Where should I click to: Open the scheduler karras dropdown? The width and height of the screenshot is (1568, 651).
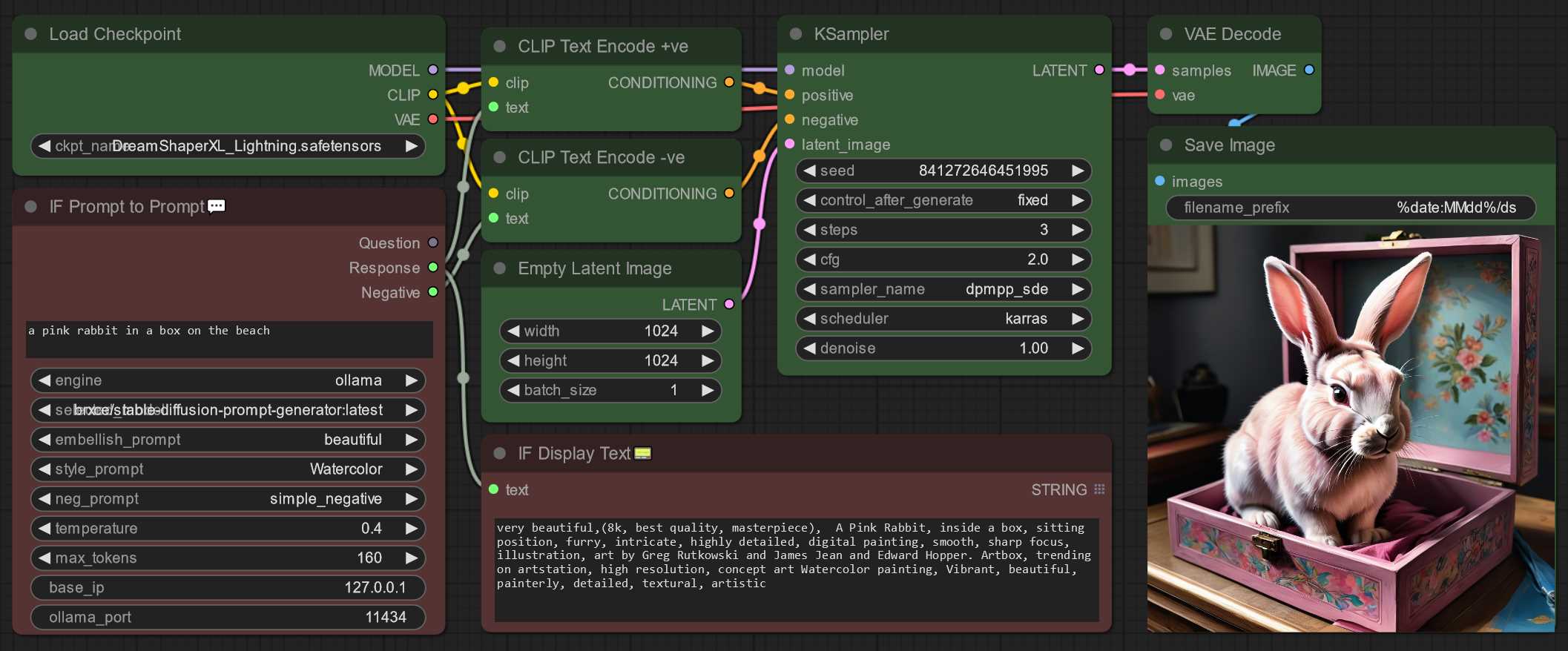(x=943, y=319)
